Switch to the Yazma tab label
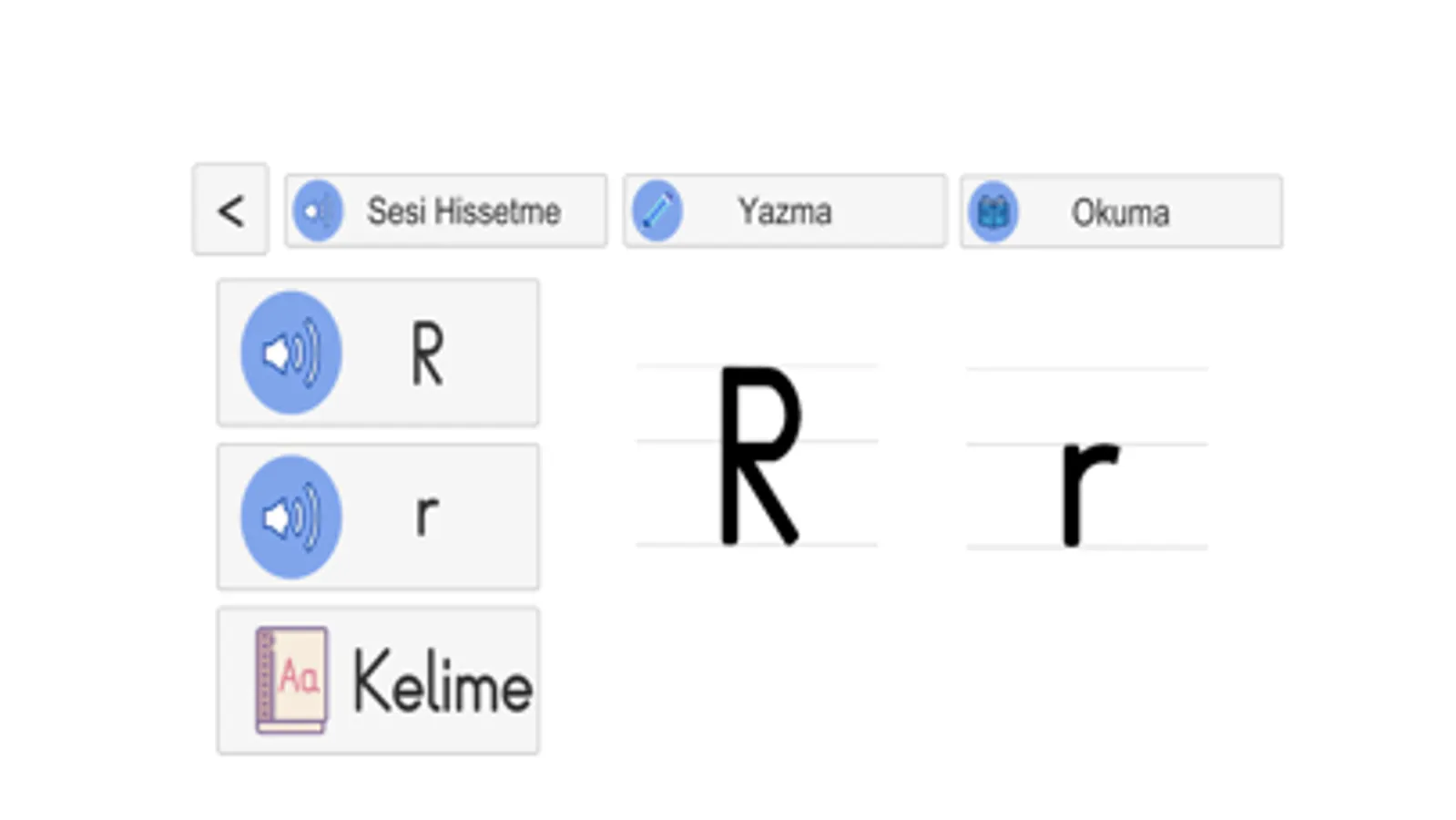The width and height of the screenshot is (1456, 820). (x=784, y=211)
